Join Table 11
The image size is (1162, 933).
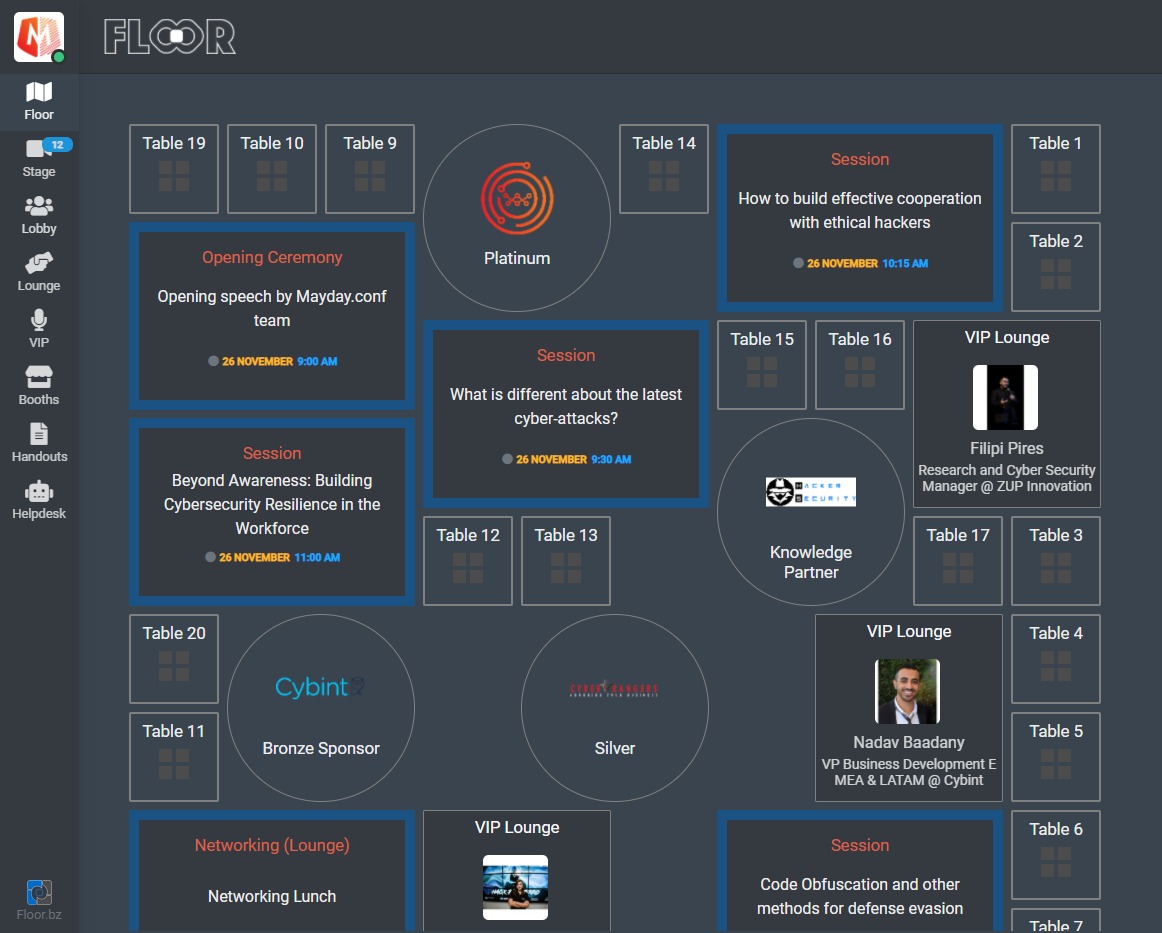pyautogui.click(x=174, y=757)
